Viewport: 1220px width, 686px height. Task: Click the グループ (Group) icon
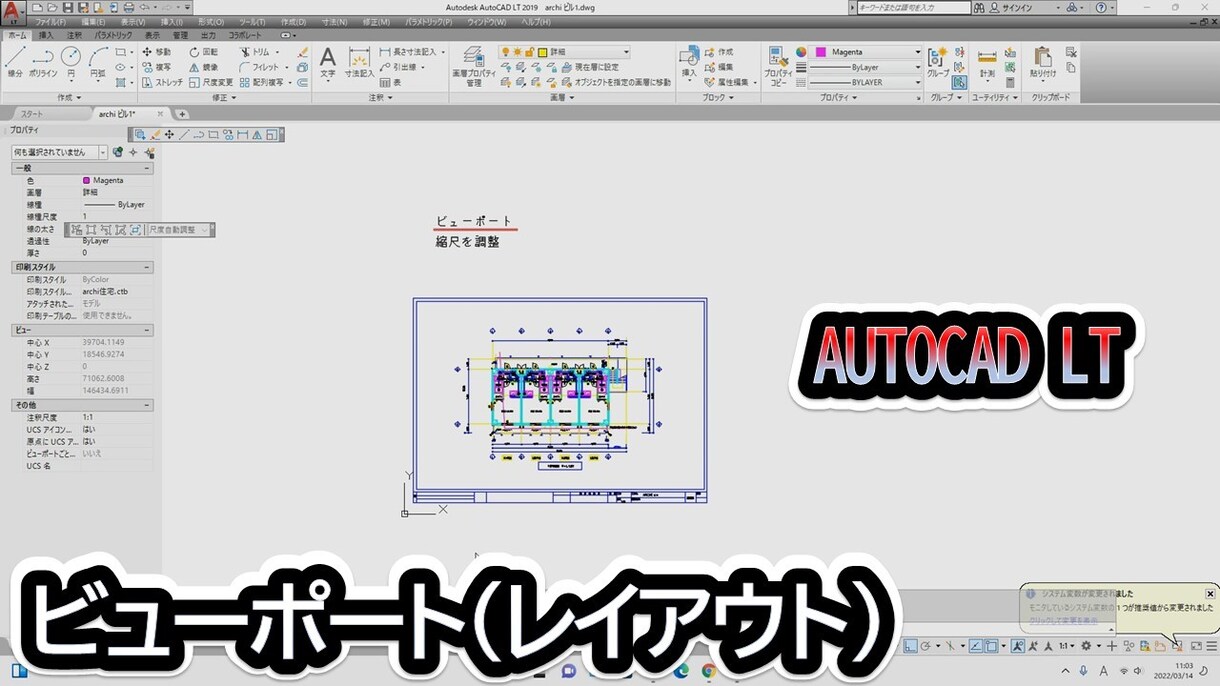[x=938, y=62]
